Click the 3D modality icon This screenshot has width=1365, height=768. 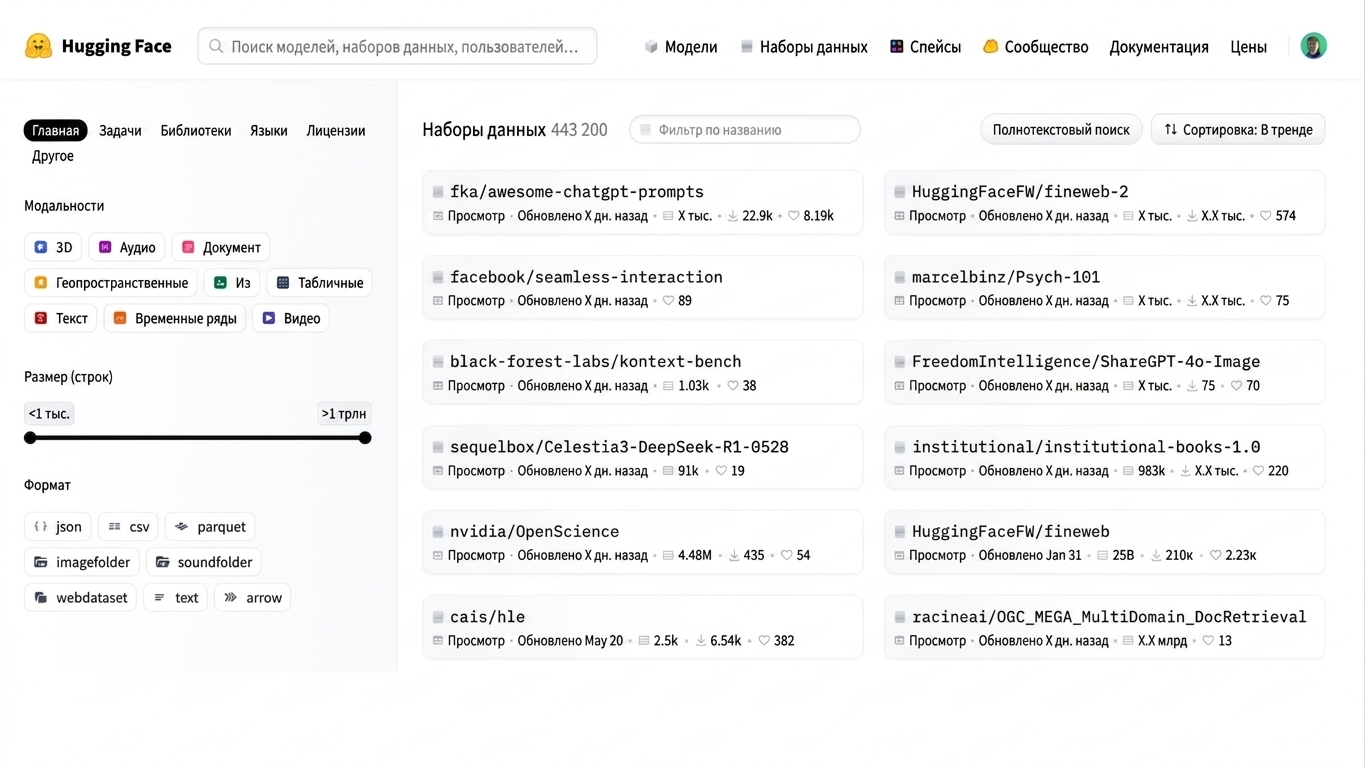(41, 247)
